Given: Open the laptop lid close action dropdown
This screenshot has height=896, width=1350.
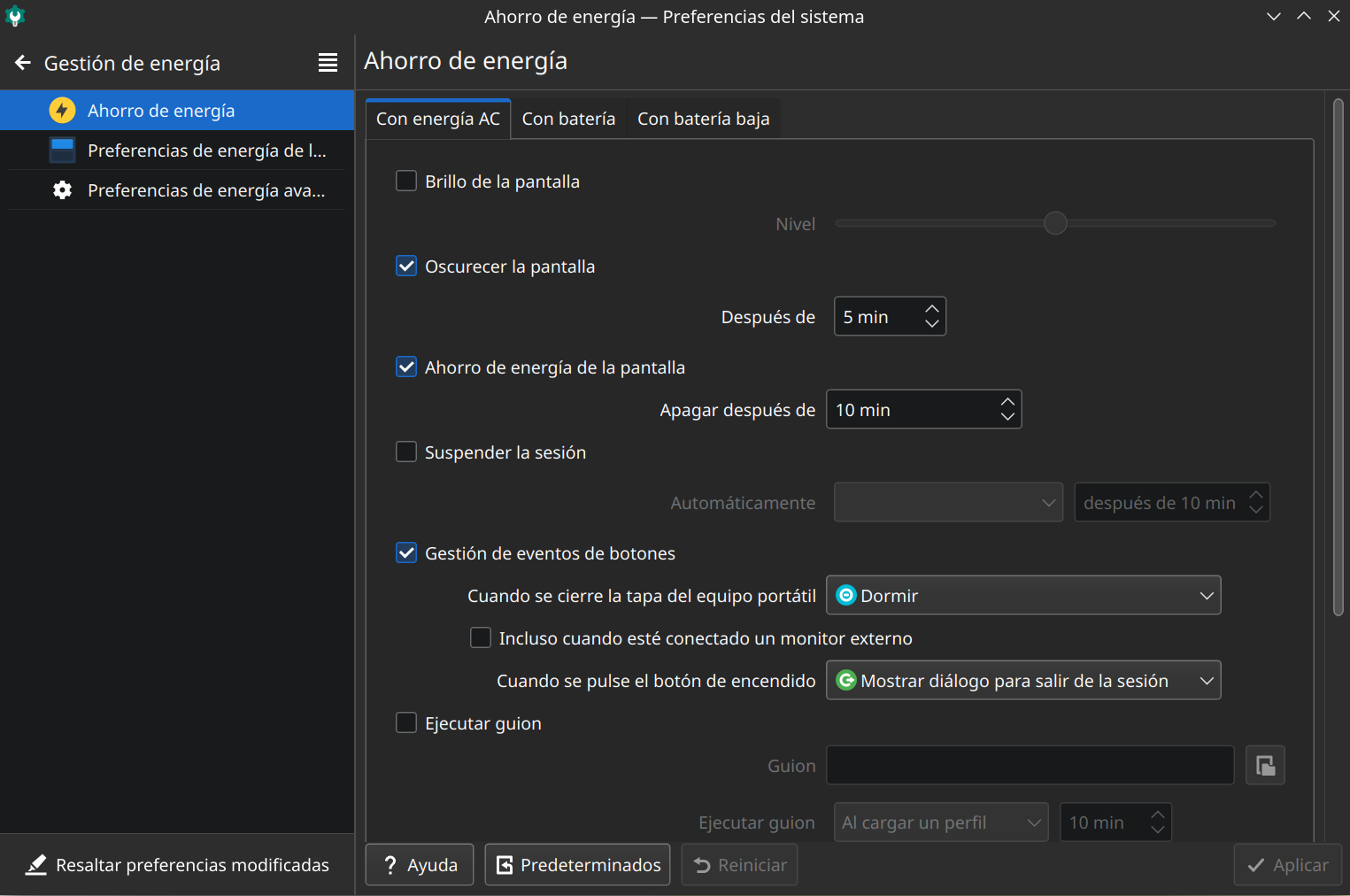Looking at the screenshot, I should [1023, 596].
